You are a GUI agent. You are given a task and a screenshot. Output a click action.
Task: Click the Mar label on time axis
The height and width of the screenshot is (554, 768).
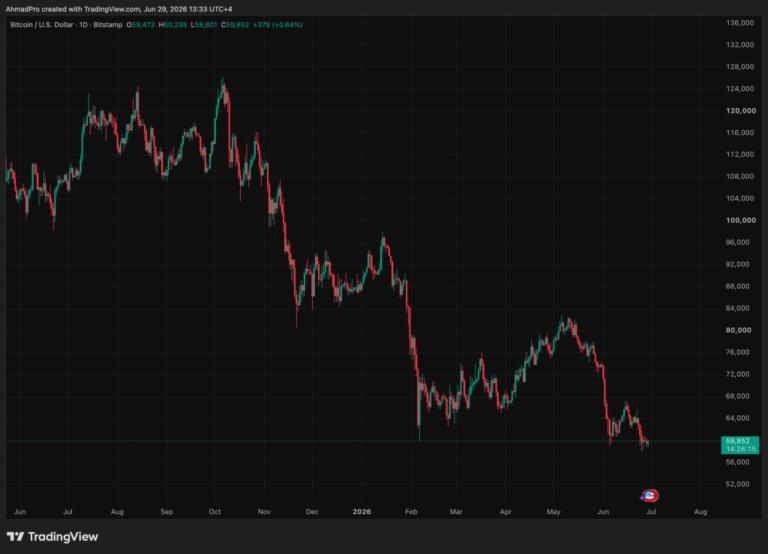[456, 512]
